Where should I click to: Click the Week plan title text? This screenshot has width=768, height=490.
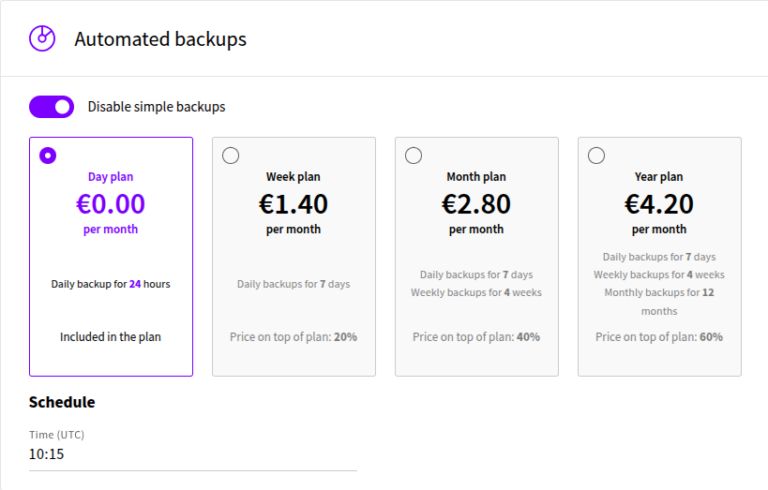click(293, 177)
